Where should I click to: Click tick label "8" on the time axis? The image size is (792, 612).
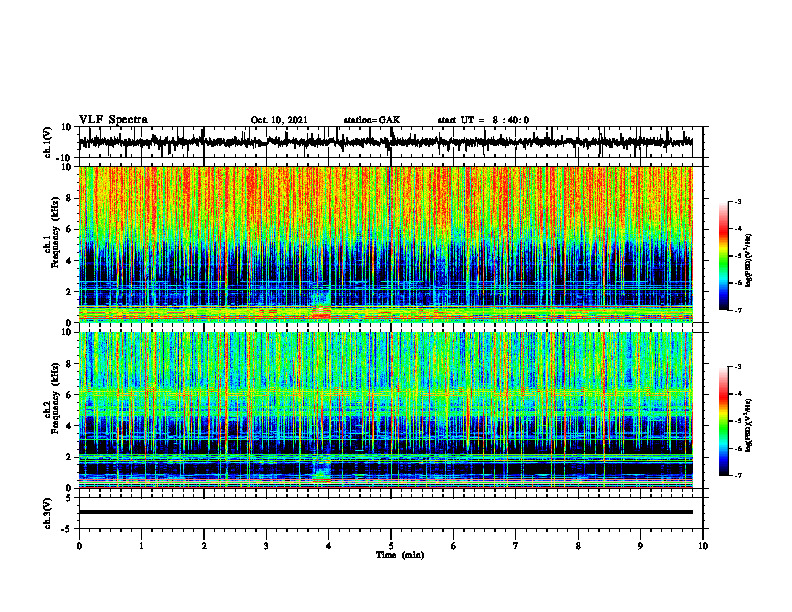tap(578, 546)
